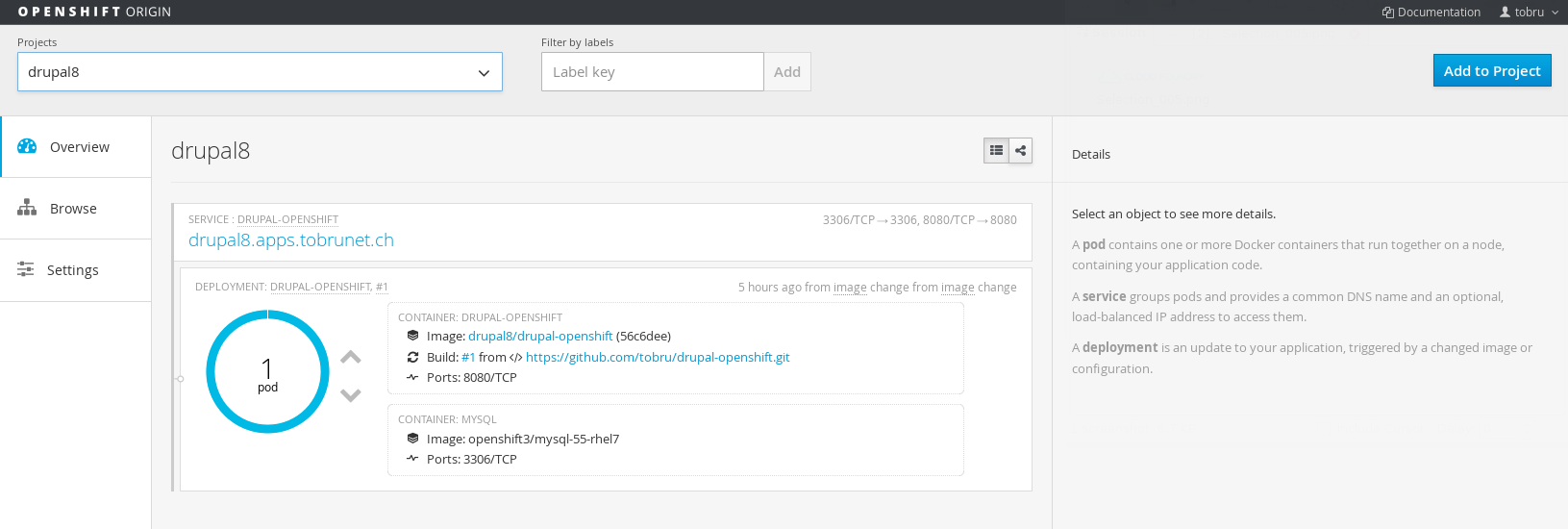Click the Add label filter button
Screen dimensions: 1568x529
click(787, 71)
